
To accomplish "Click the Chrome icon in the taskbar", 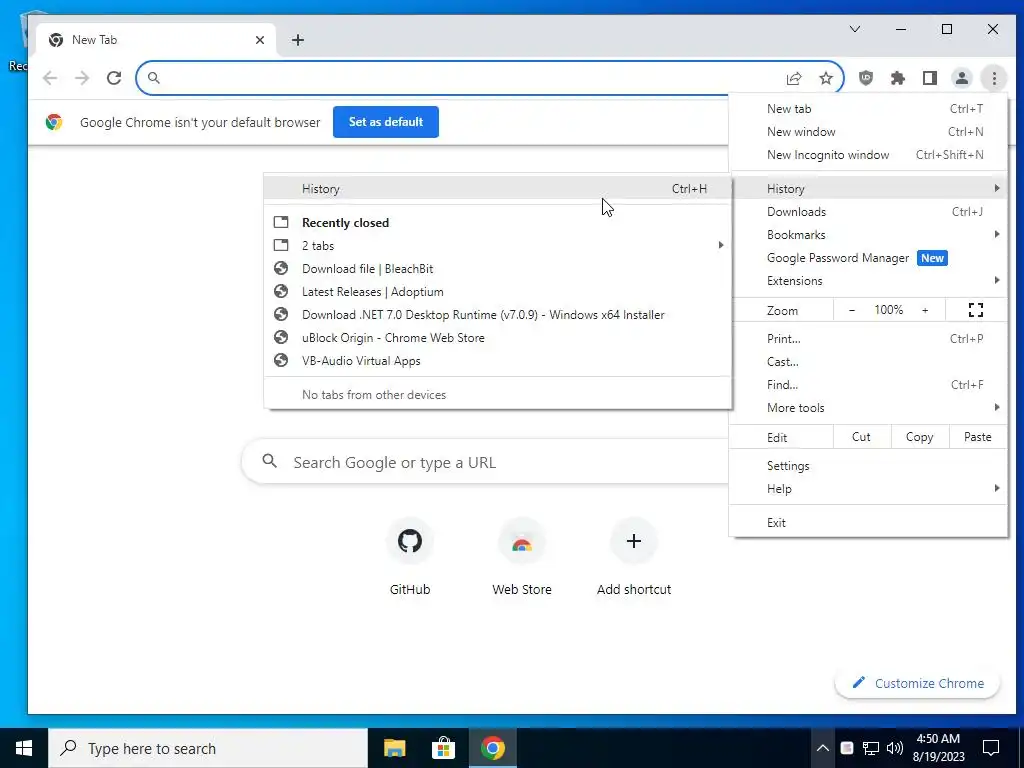I will tap(493, 748).
